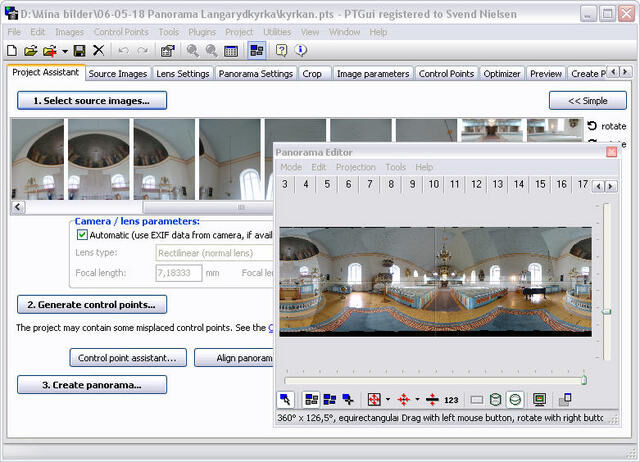This screenshot has width=640, height=462.
Task: Toggle Automatic EXIF data checkbox
Action: (83, 234)
